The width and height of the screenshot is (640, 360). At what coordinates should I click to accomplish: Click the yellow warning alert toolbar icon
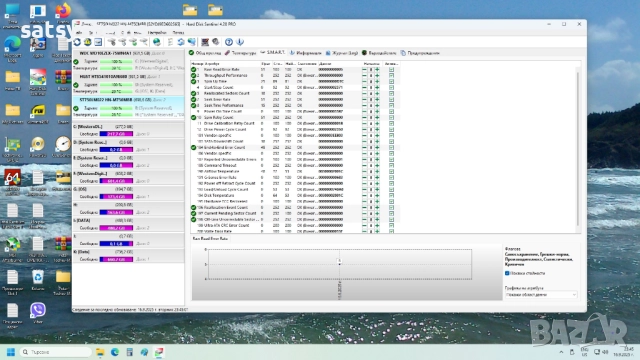click(x=88, y=42)
